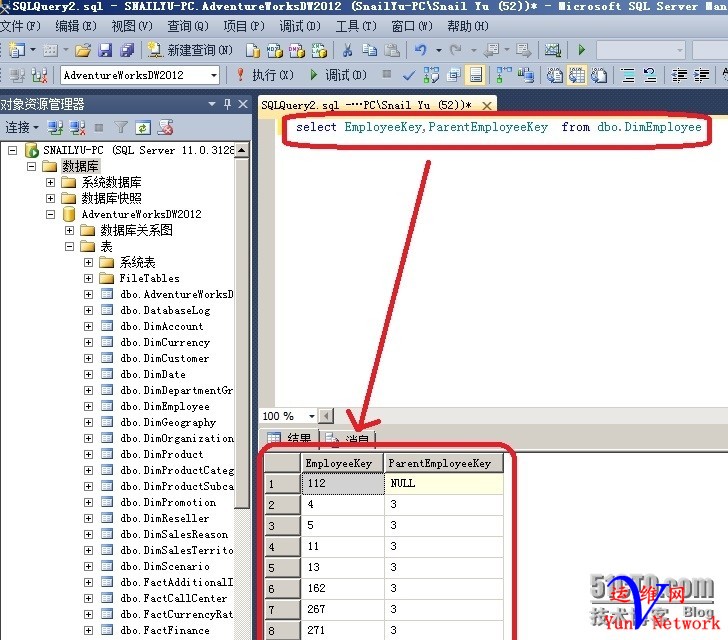Open the File menu

[x=20, y=26]
